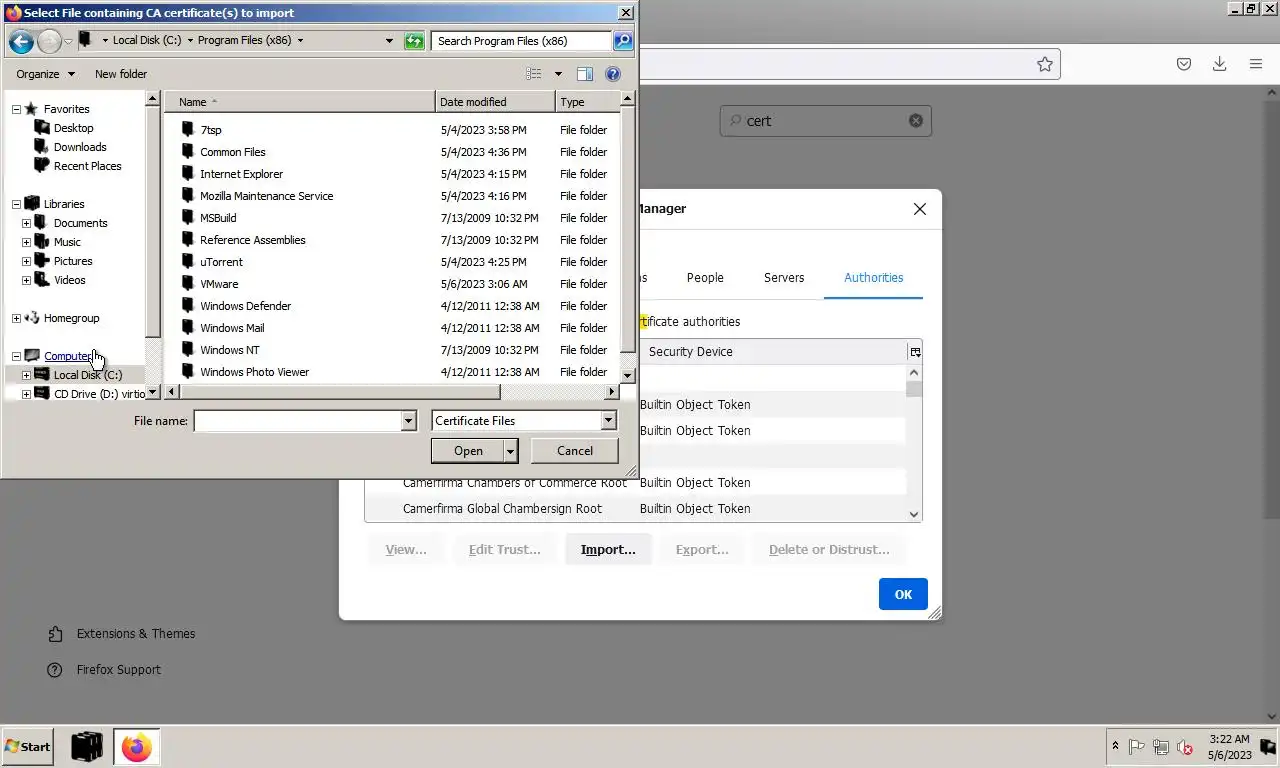Switch to the People tab
The width and height of the screenshot is (1280, 768).
click(x=705, y=278)
